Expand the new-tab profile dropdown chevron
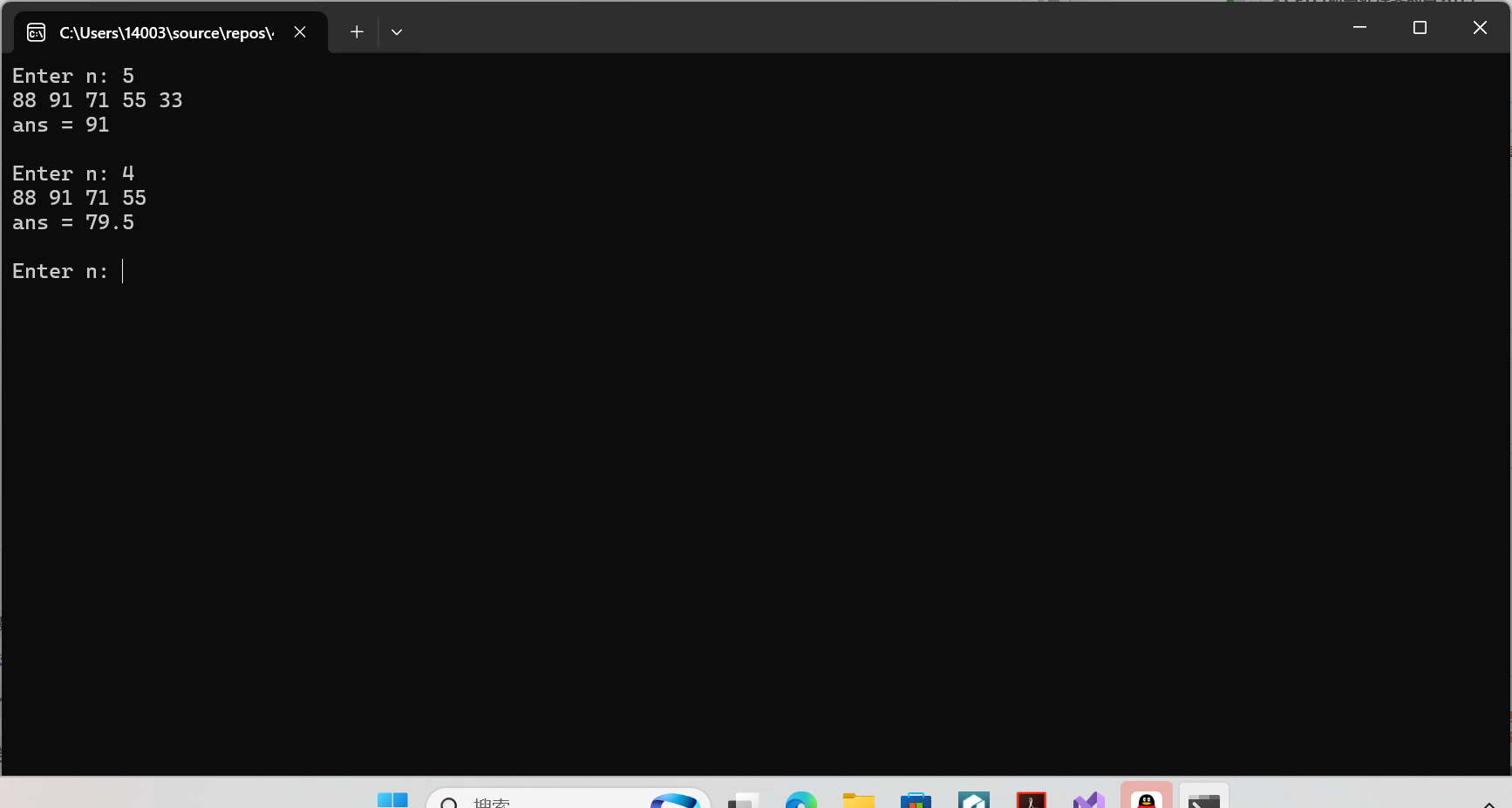 pos(397,32)
